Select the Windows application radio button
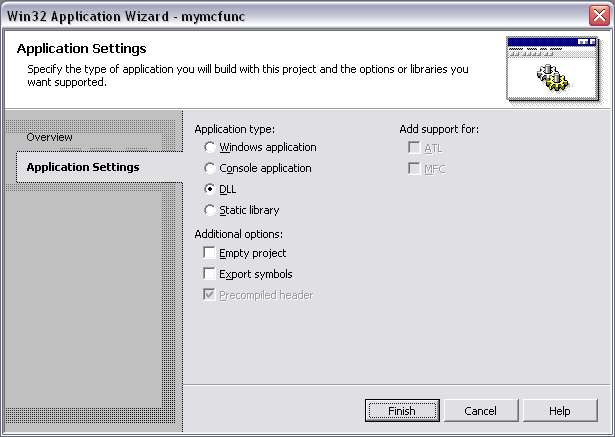 point(210,147)
